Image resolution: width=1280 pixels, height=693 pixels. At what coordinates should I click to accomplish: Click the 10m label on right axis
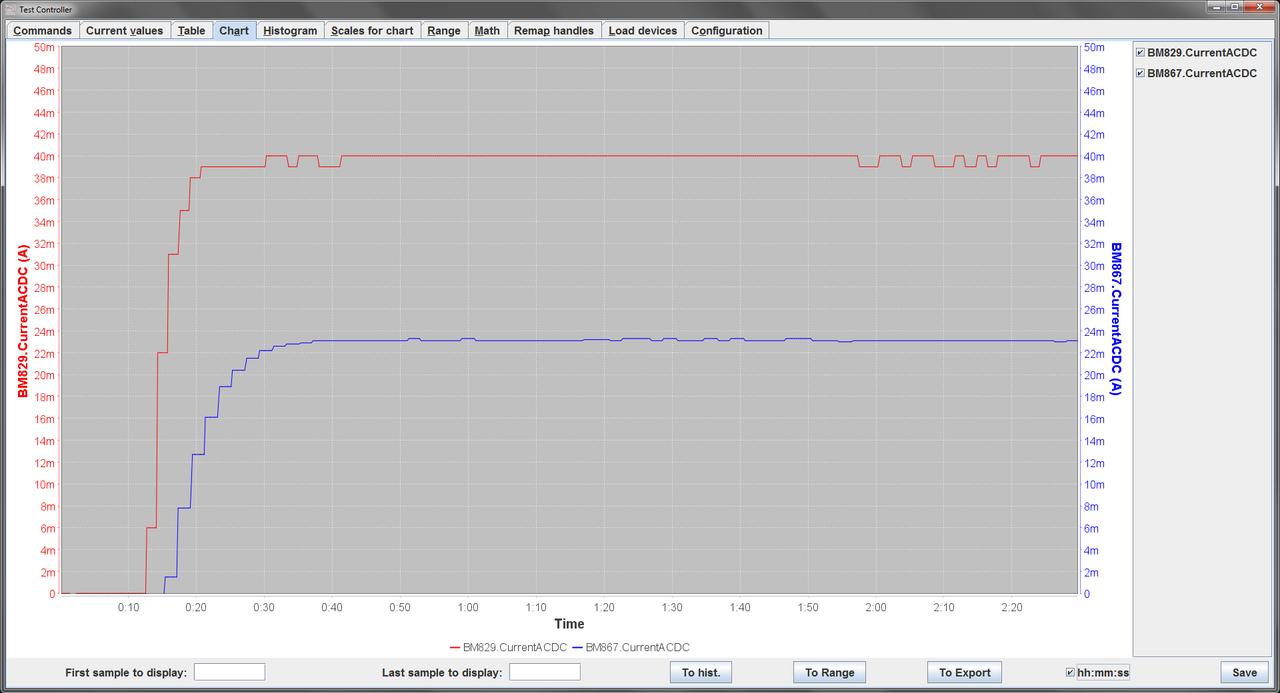coord(1094,485)
